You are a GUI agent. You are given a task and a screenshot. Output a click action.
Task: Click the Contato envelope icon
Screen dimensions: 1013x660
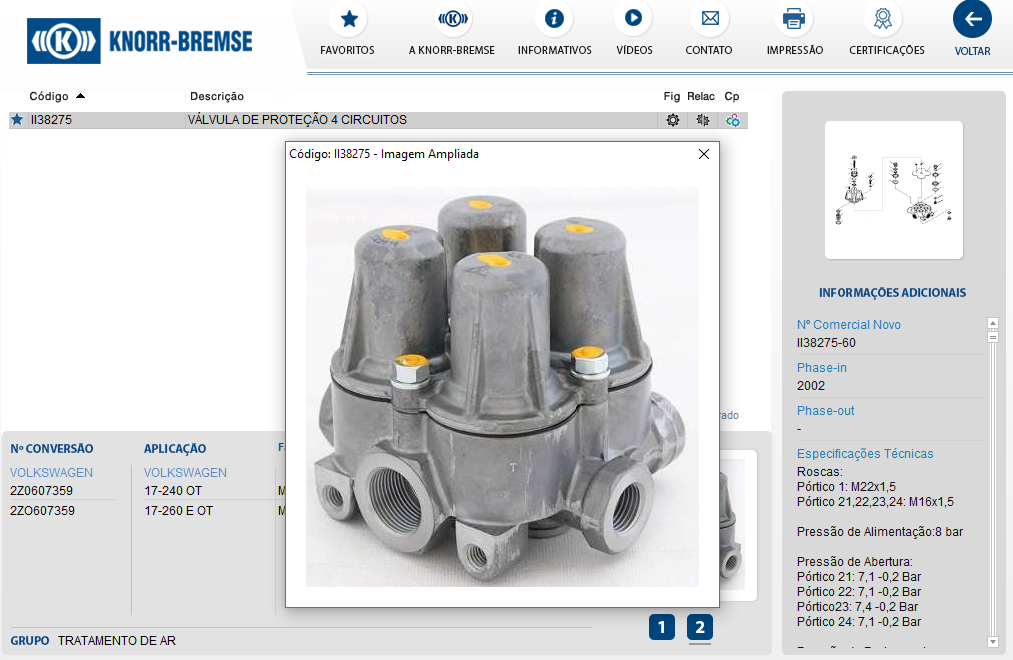click(709, 18)
